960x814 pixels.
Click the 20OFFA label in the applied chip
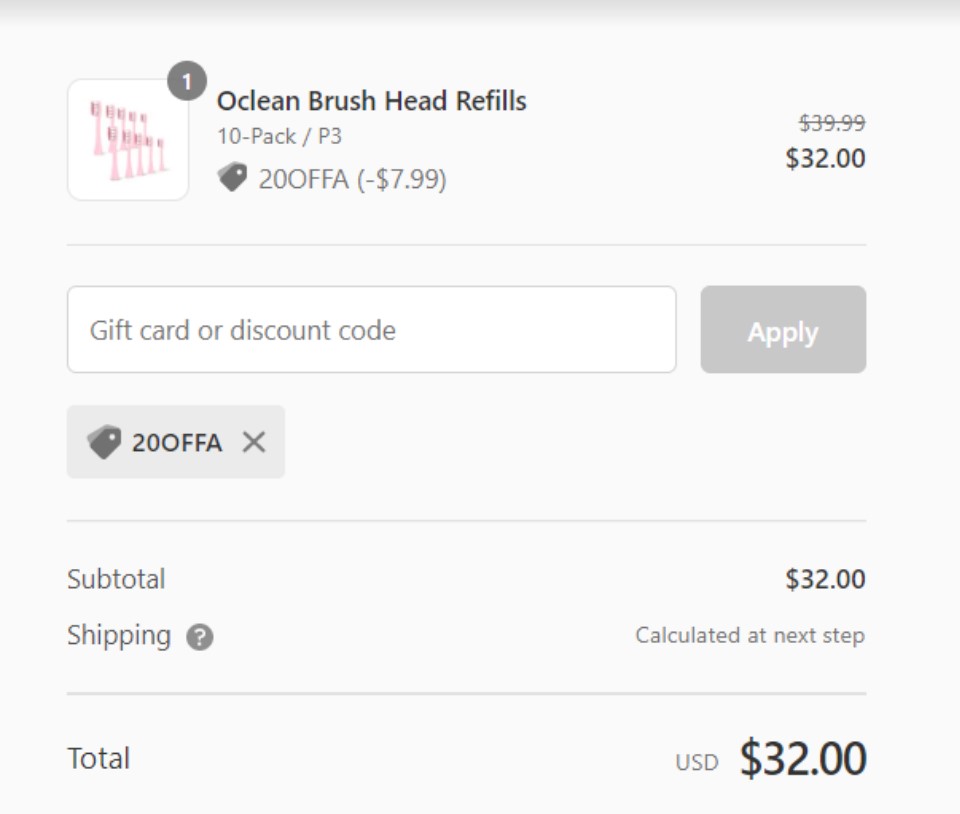pyautogui.click(x=177, y=442)
